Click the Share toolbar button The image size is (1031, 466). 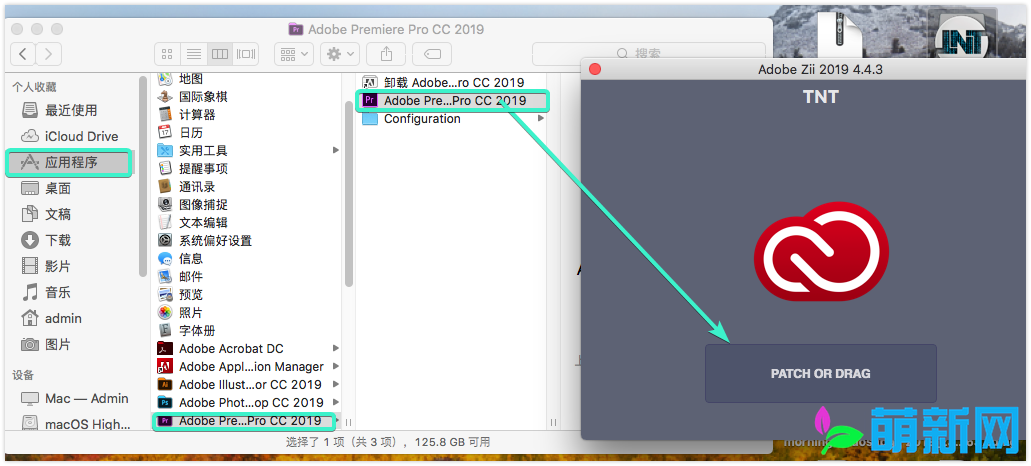pos(387,54)
